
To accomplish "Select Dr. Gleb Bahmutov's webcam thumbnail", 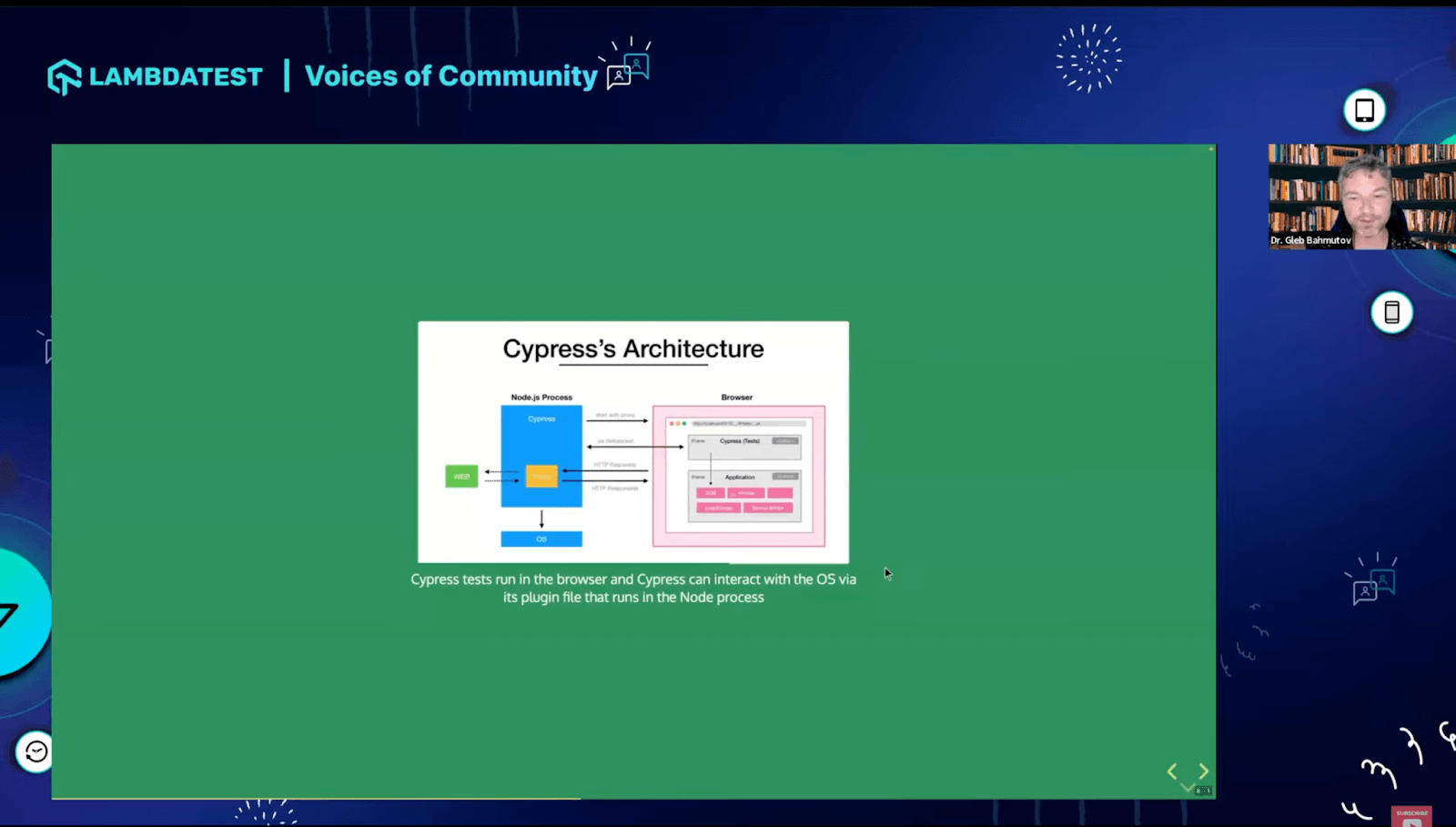I will tap(1360, 194).
